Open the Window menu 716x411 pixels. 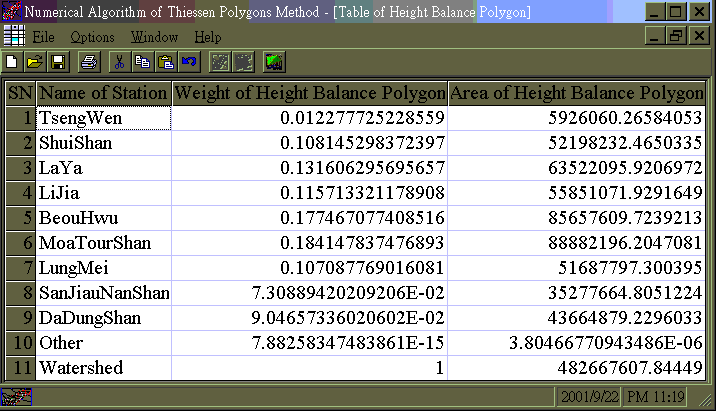point(154,37)
